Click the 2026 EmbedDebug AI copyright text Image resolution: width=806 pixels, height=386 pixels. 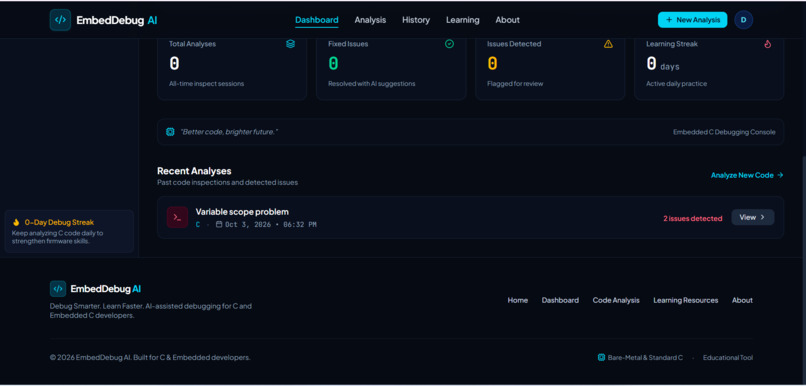[x=150, y=358]
